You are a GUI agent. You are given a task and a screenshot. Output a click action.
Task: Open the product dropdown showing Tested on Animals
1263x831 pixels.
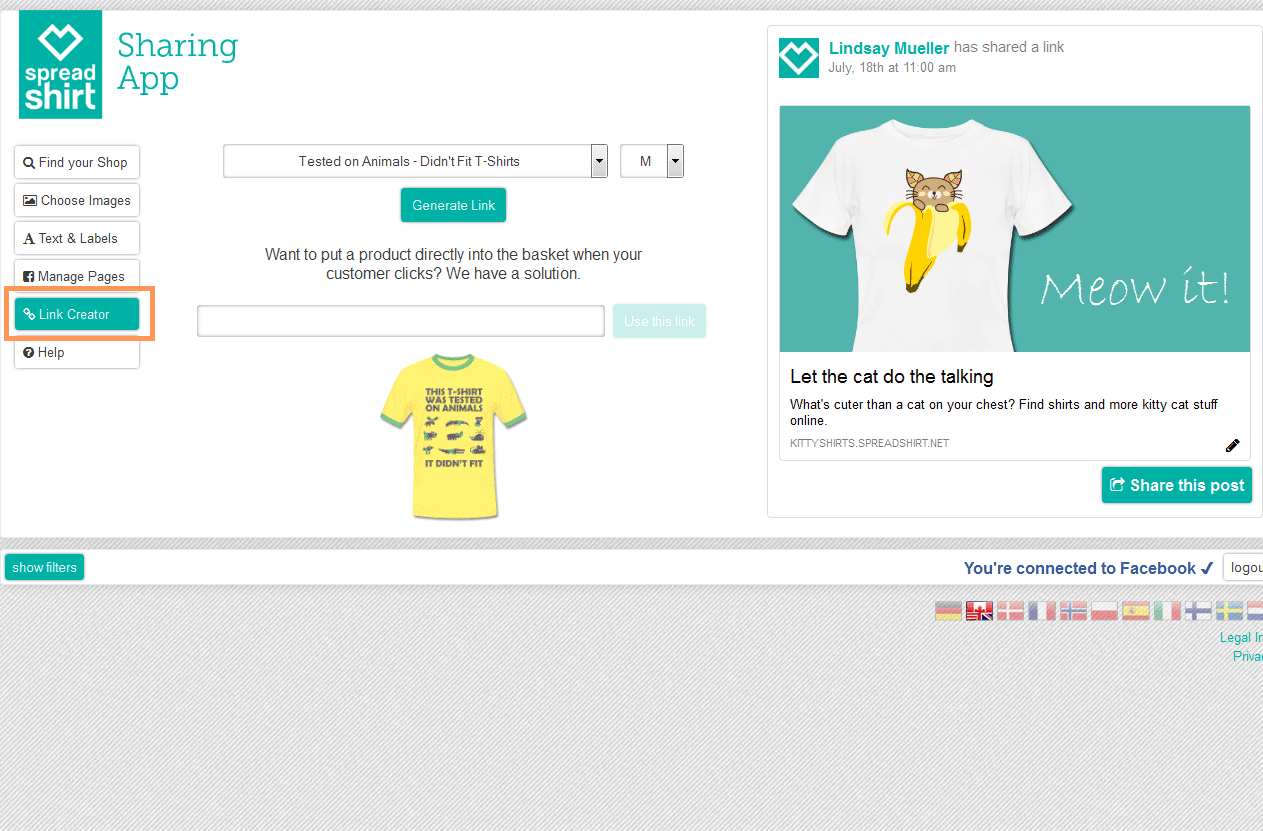tap(415, 160)
